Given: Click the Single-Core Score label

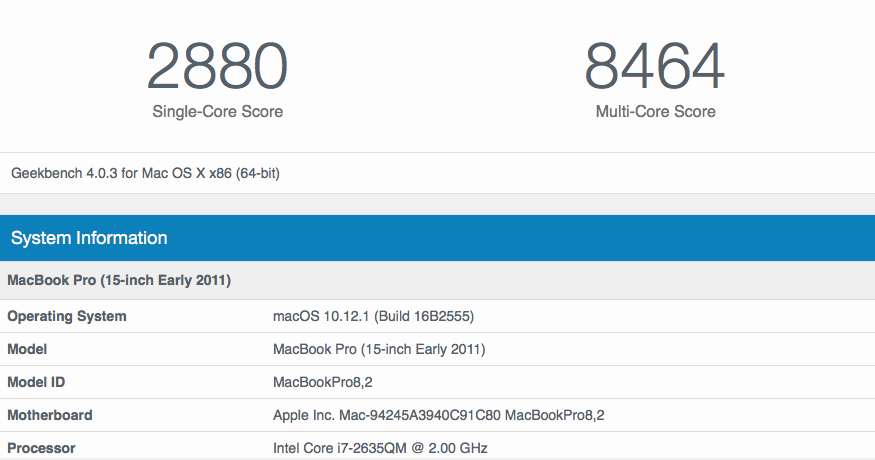Looking at the screenshot, I should pyautogui.click(x=218, y=112).
